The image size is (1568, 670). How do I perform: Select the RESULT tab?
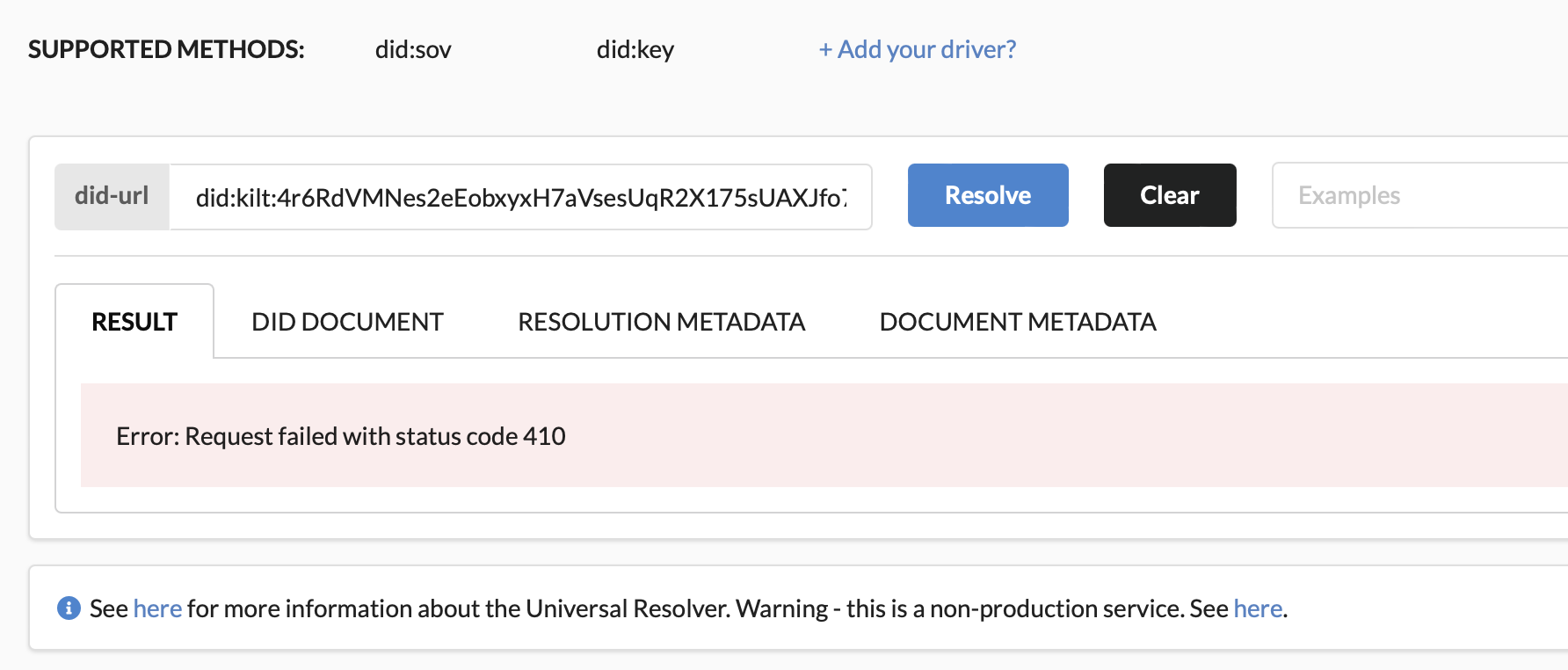[134, 322]
